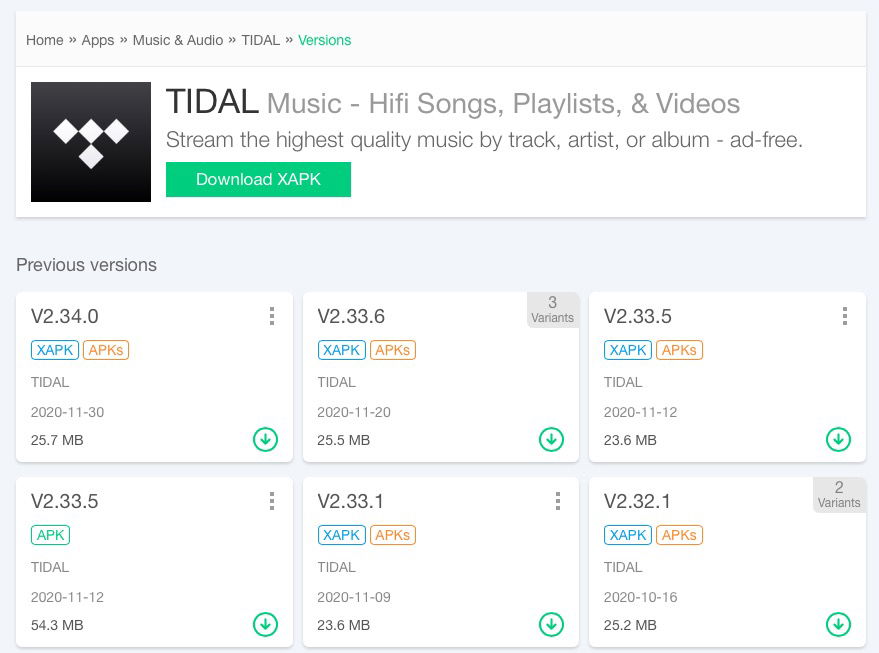
Task: Click APKs badge on V2.34.0 card
Action: tap(106, 350)
